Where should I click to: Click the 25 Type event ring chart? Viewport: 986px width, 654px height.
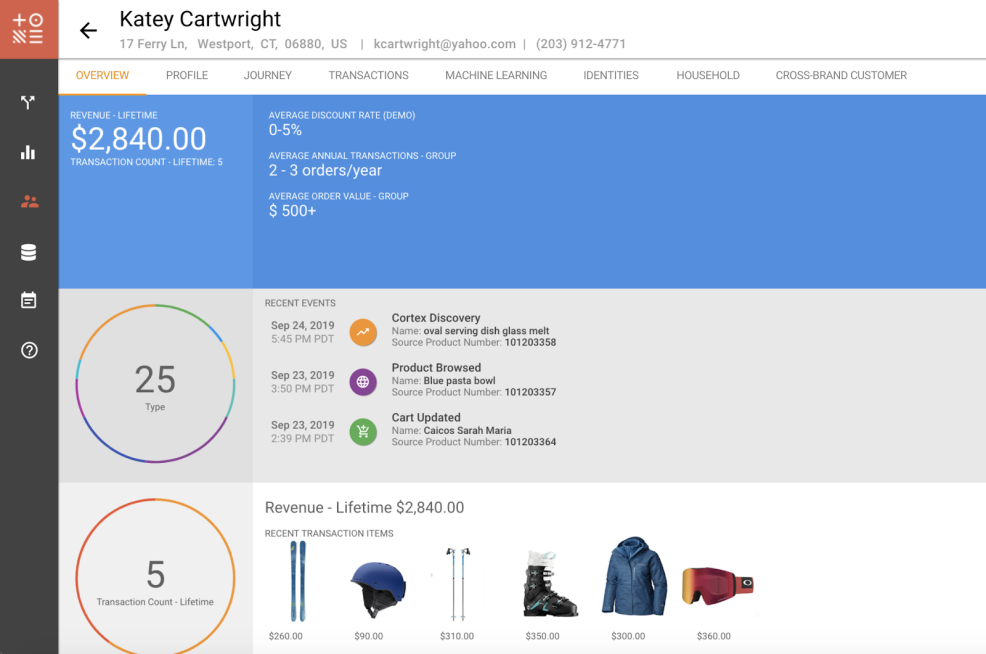coord(155,383)
